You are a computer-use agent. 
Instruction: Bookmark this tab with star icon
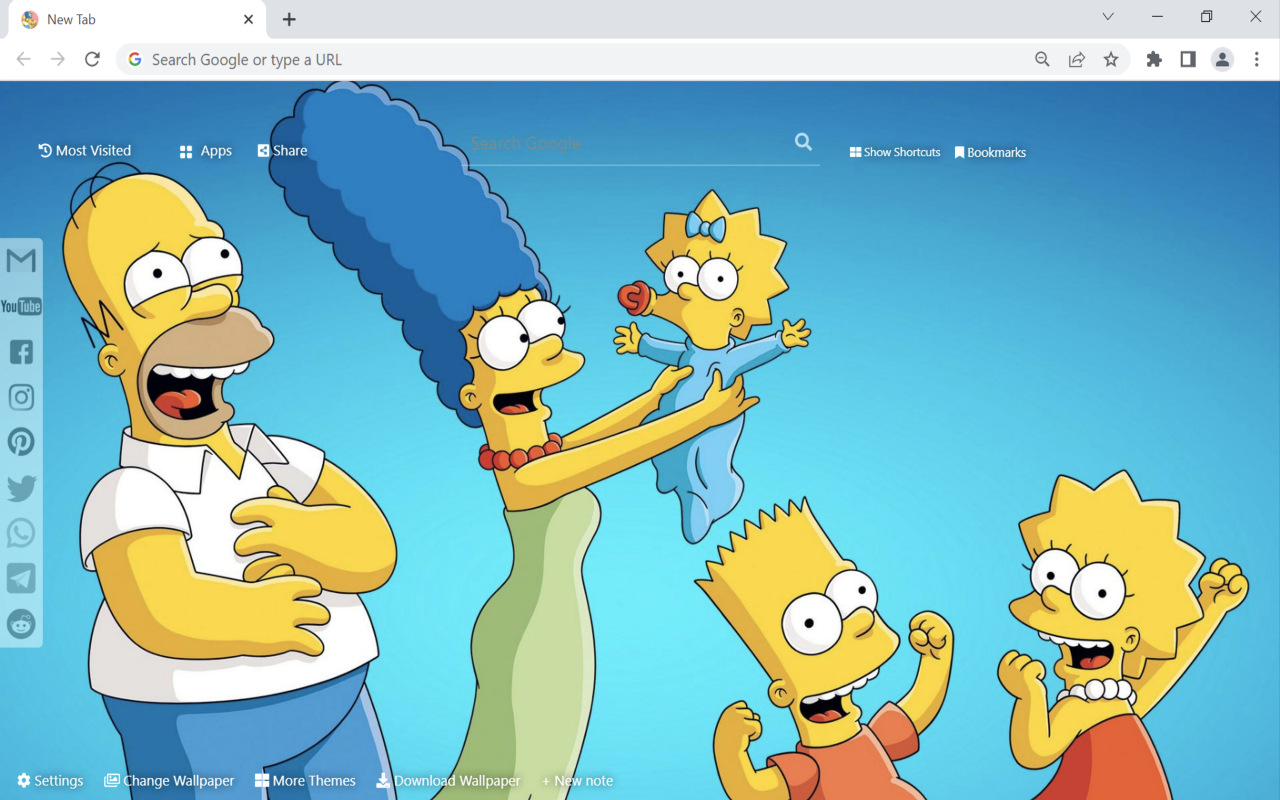[1111, 60]
